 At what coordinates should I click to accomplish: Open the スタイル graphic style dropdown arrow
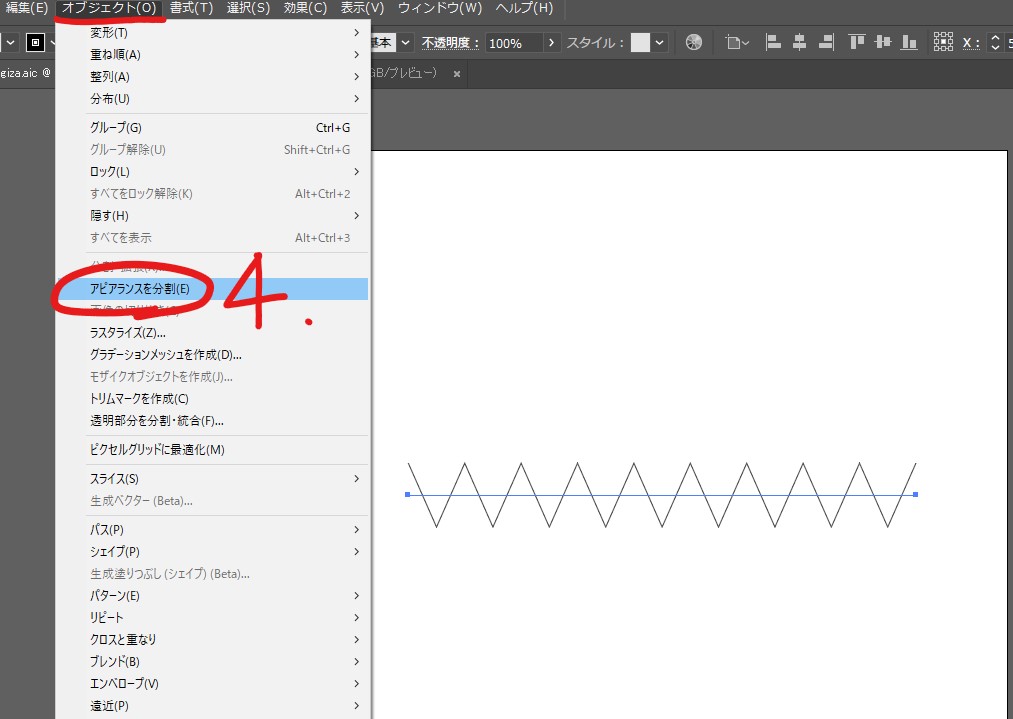(x=659, y=43)
